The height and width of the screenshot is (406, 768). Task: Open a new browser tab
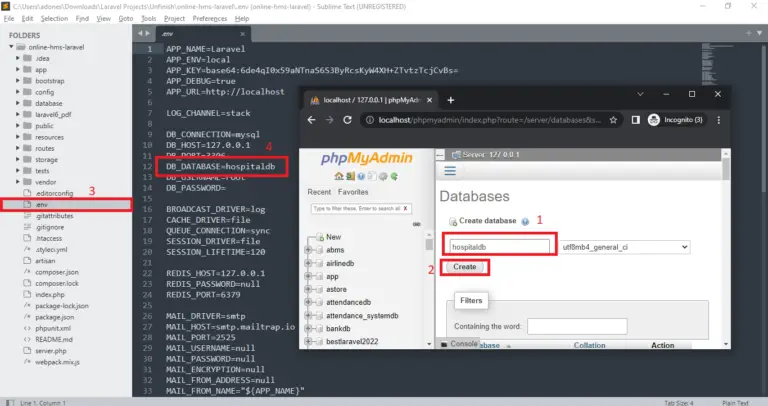[450, 100]
